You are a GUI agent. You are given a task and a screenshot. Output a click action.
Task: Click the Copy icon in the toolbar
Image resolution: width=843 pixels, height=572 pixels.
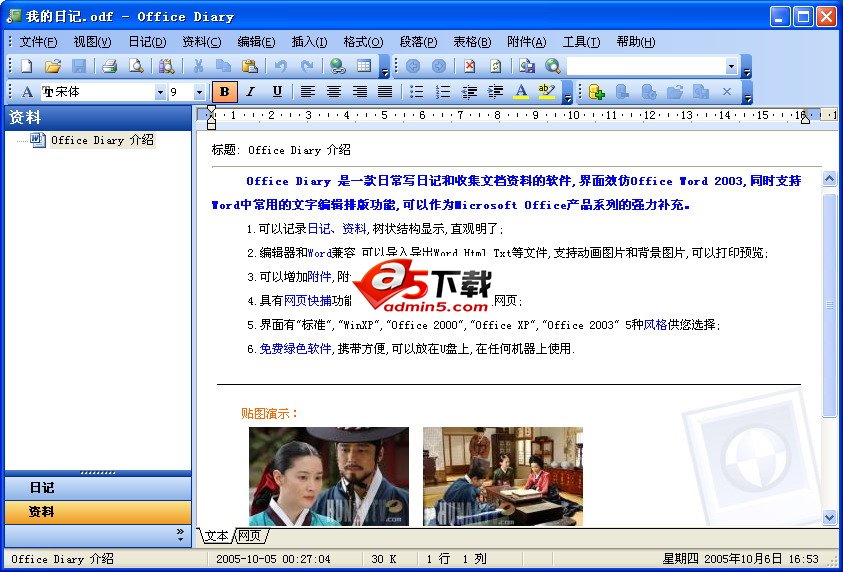pos(223,66)
